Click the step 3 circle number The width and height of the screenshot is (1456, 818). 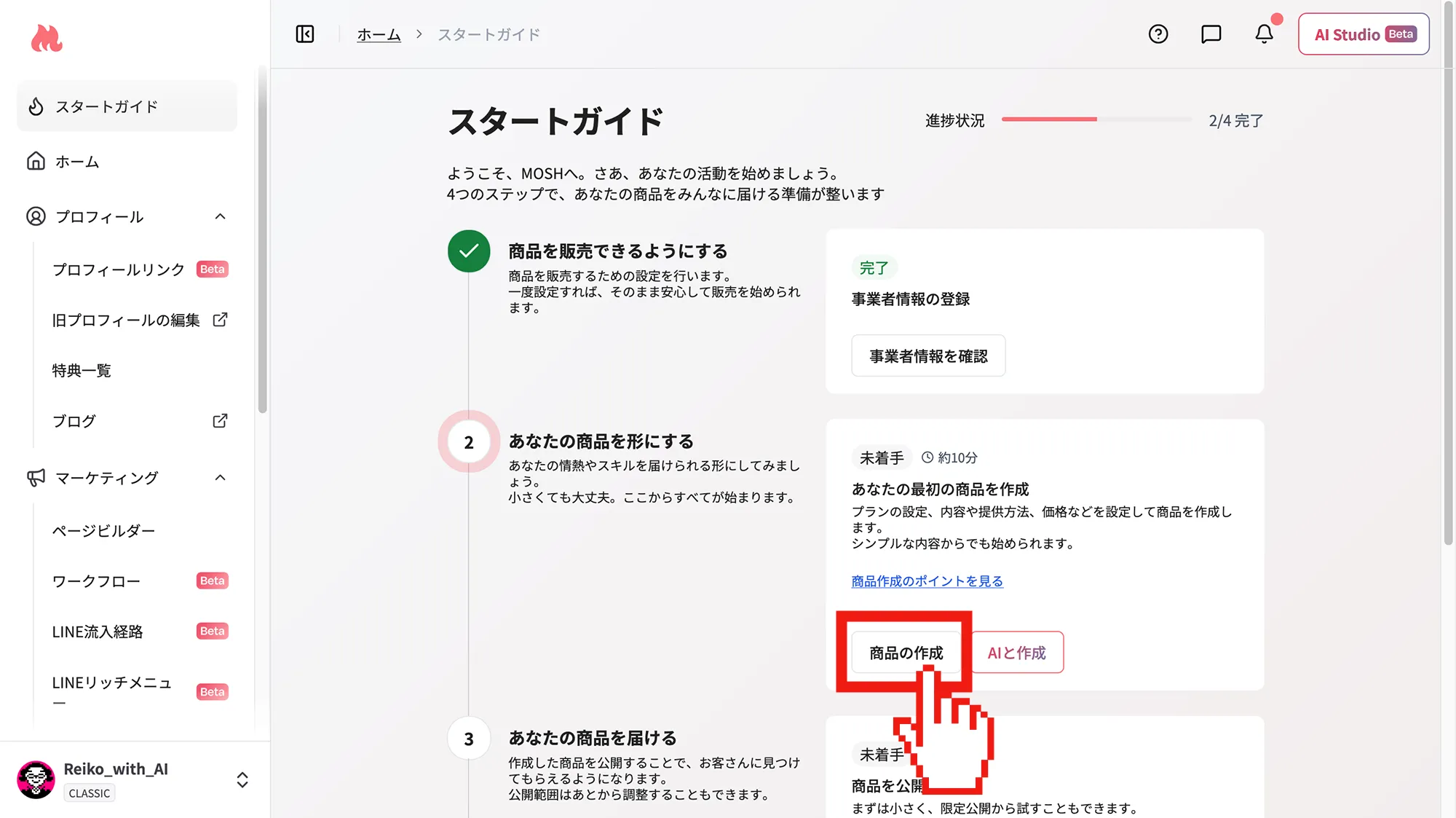[x=469, y=739]
